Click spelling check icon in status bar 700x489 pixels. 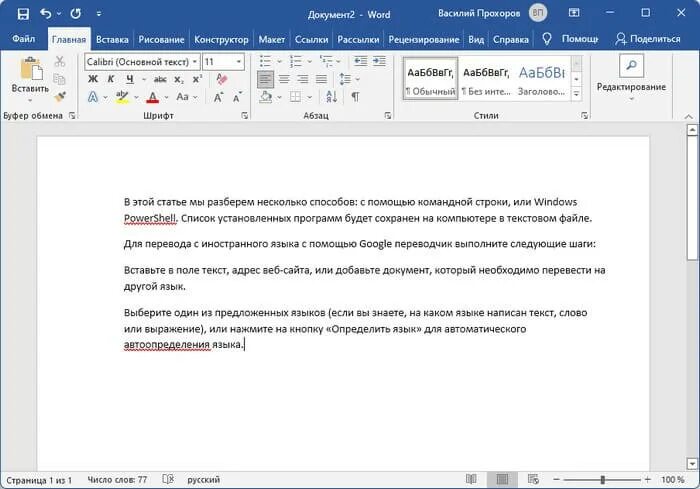pos(168,479)
